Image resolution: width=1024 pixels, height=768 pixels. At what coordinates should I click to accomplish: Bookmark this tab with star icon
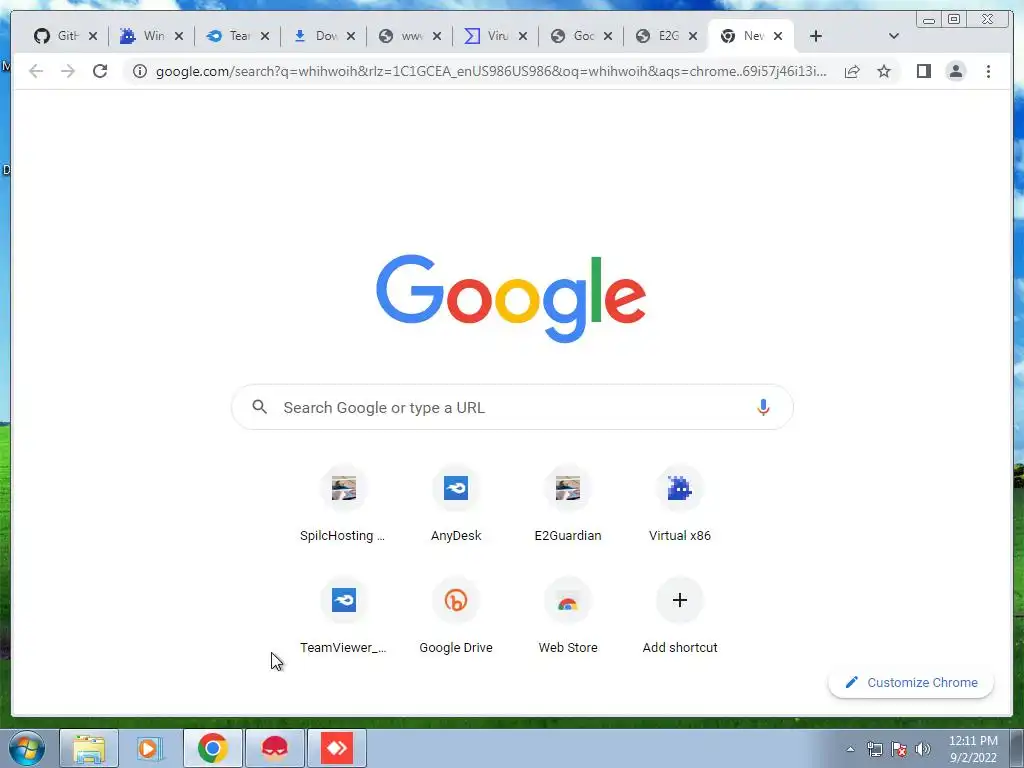click(884, 71)
